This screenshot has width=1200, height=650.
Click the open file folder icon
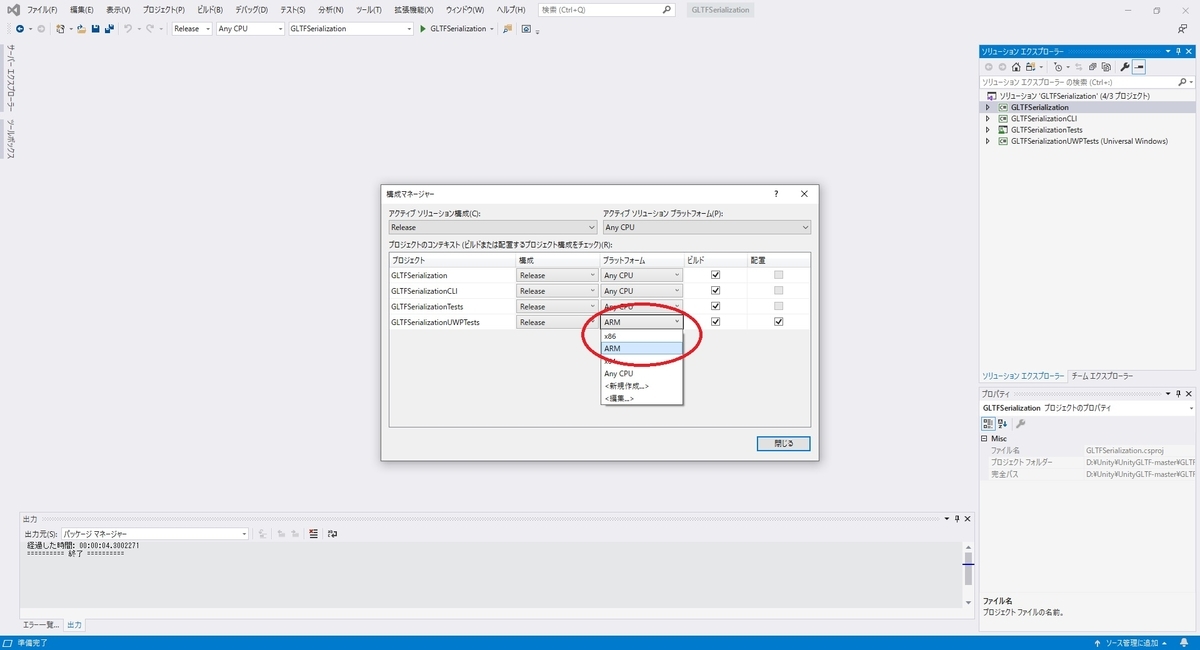click(82, 28)
